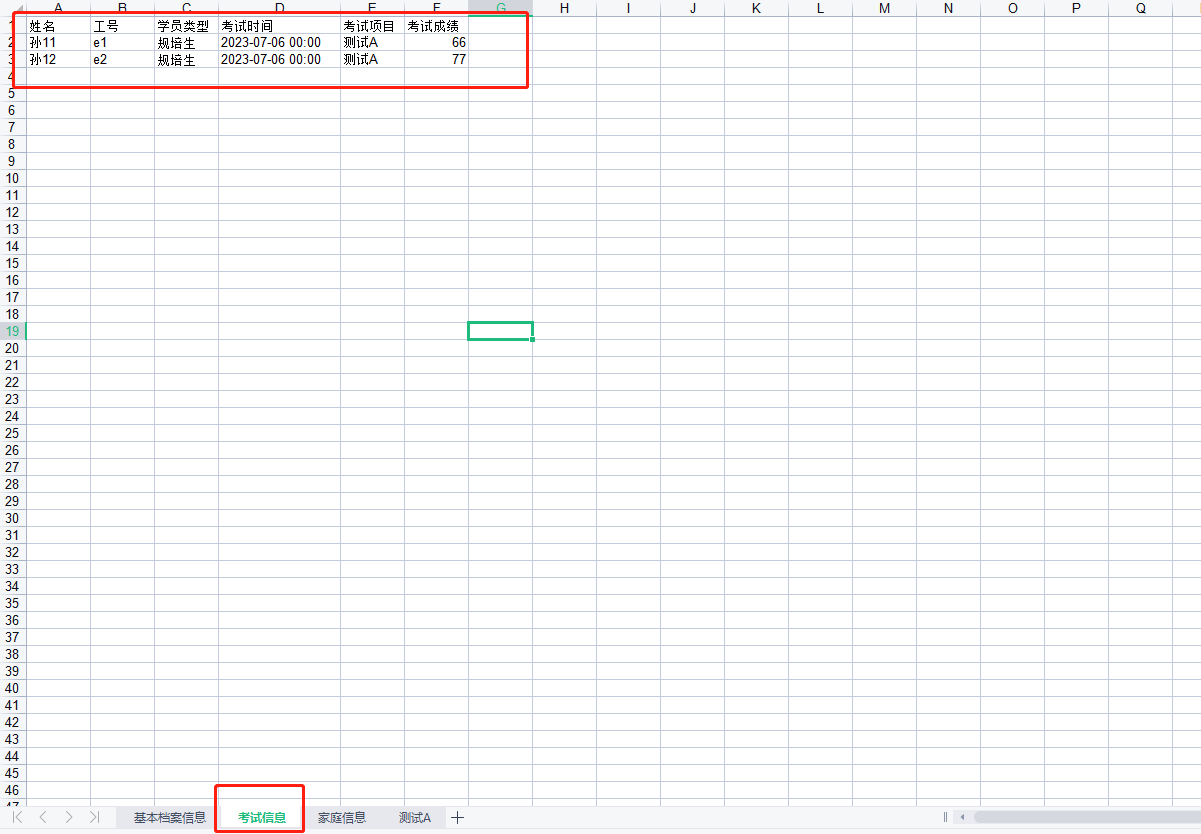Image resolution: width=1201 pixels, height=834 pixels.
Task: Click the scrollbar split handle beside sheet tabs
Action: (x=945, y=817)
